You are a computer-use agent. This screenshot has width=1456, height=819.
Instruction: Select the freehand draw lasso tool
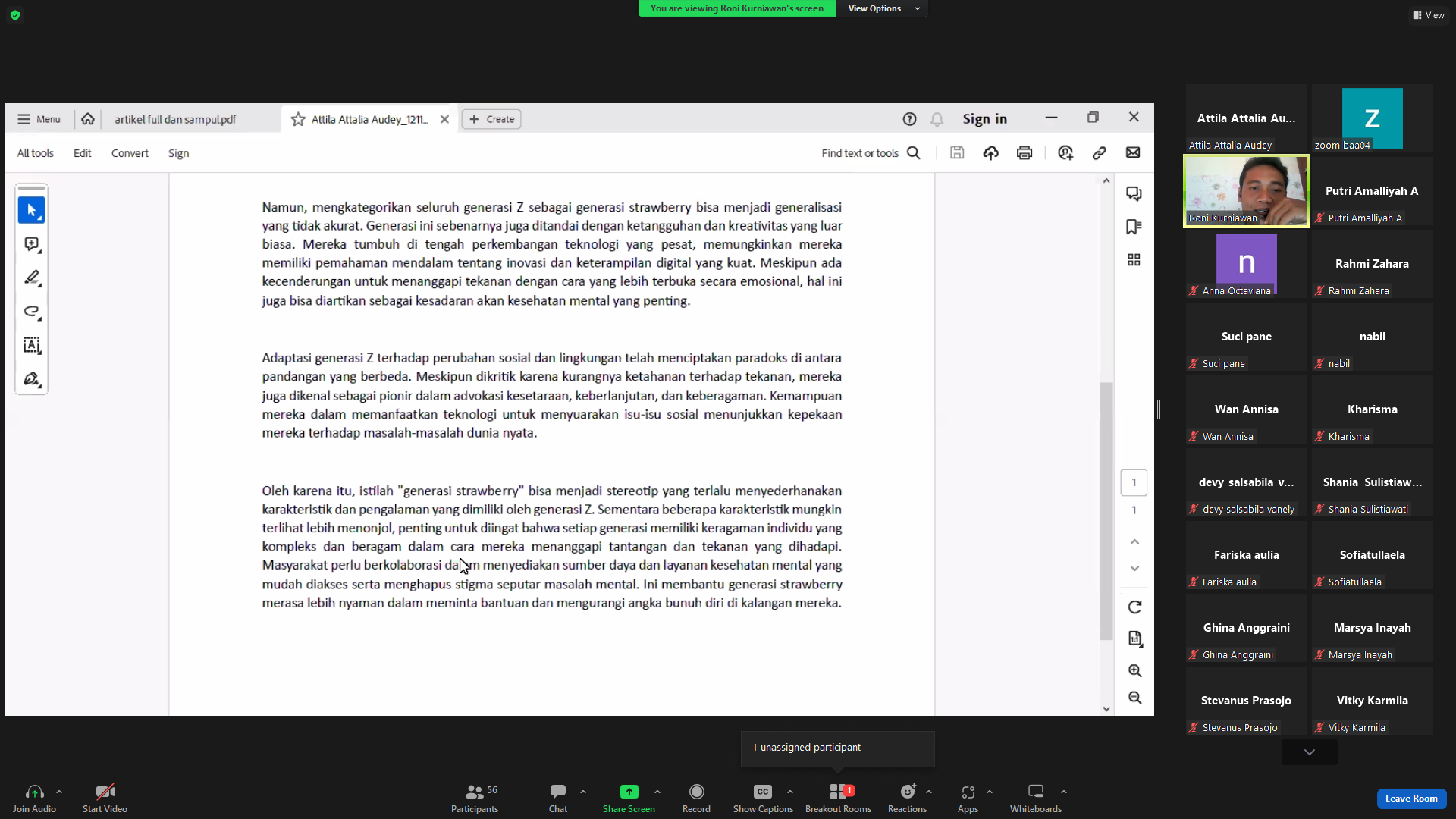point(31,312)
